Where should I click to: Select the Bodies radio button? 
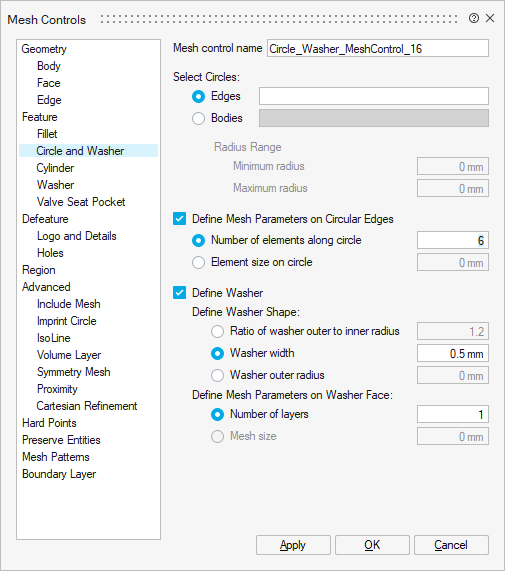coord(198,118)
